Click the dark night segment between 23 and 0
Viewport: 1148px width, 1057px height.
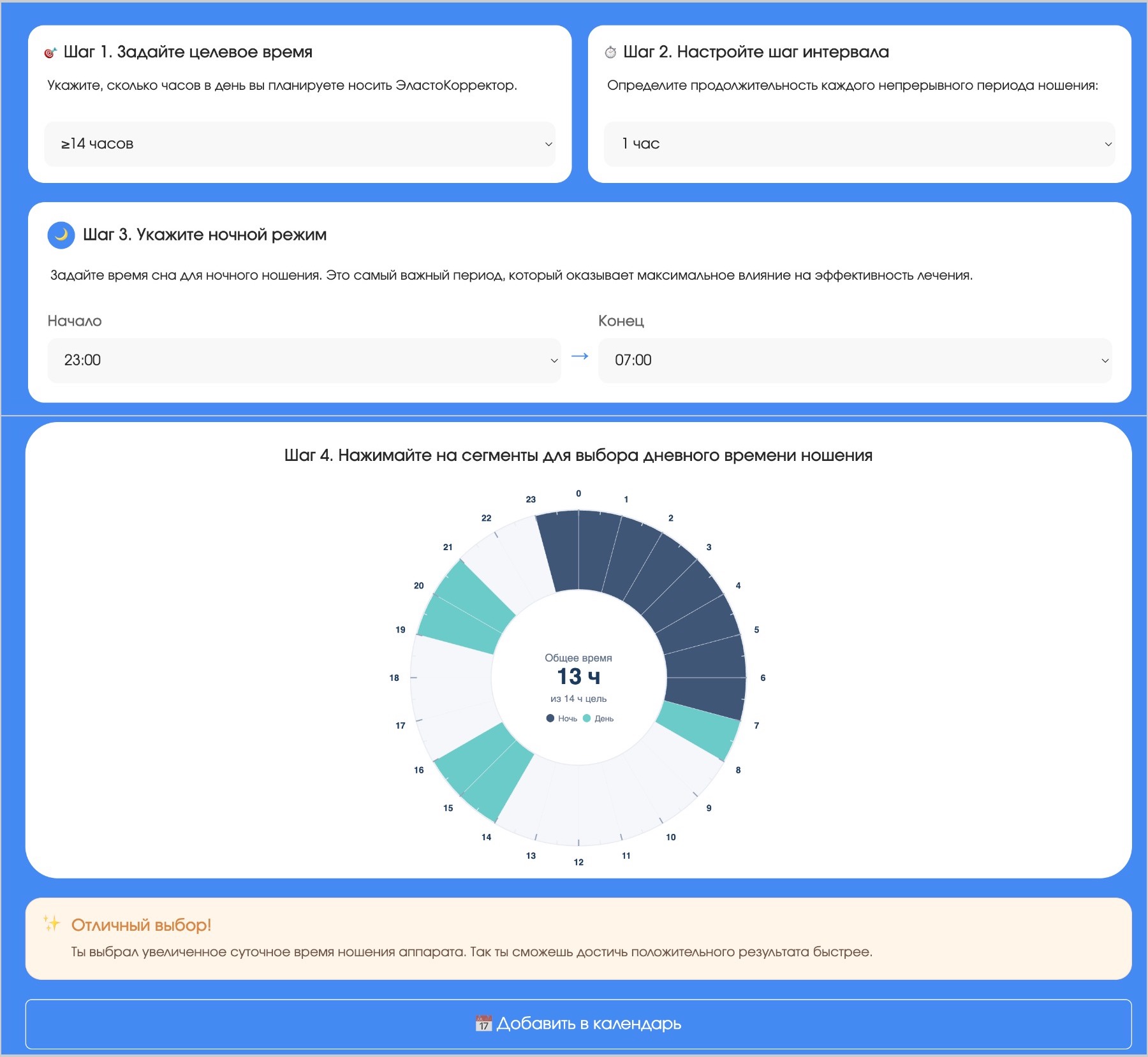pyautogui.click(x=561, y=551)
